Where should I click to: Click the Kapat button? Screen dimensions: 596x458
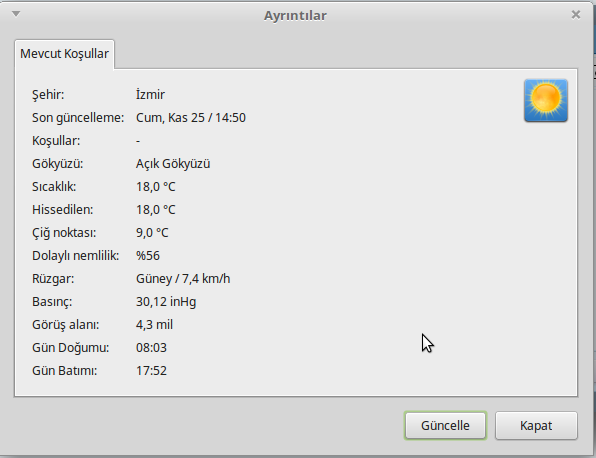[536, 425]
